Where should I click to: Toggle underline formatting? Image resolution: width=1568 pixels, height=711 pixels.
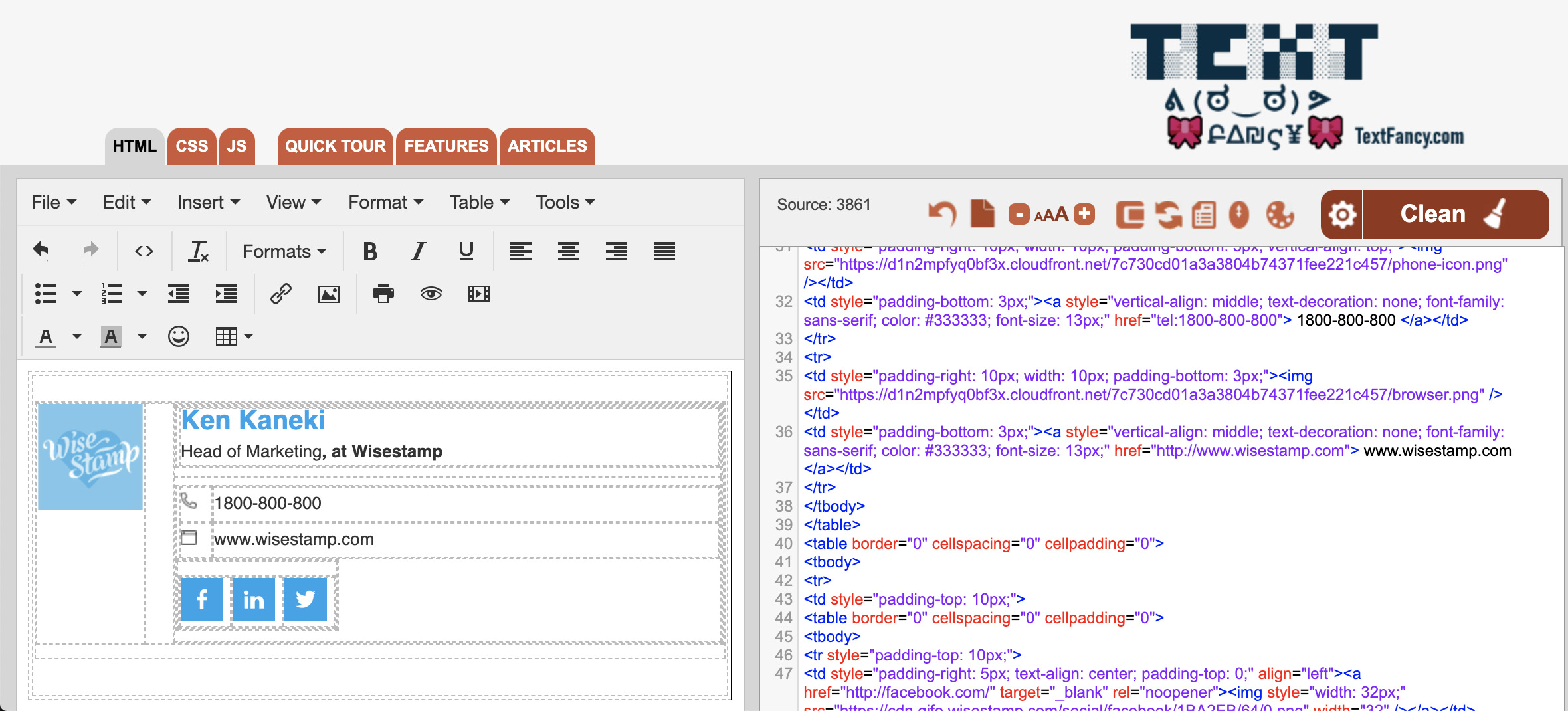click(x=466, y=251)
